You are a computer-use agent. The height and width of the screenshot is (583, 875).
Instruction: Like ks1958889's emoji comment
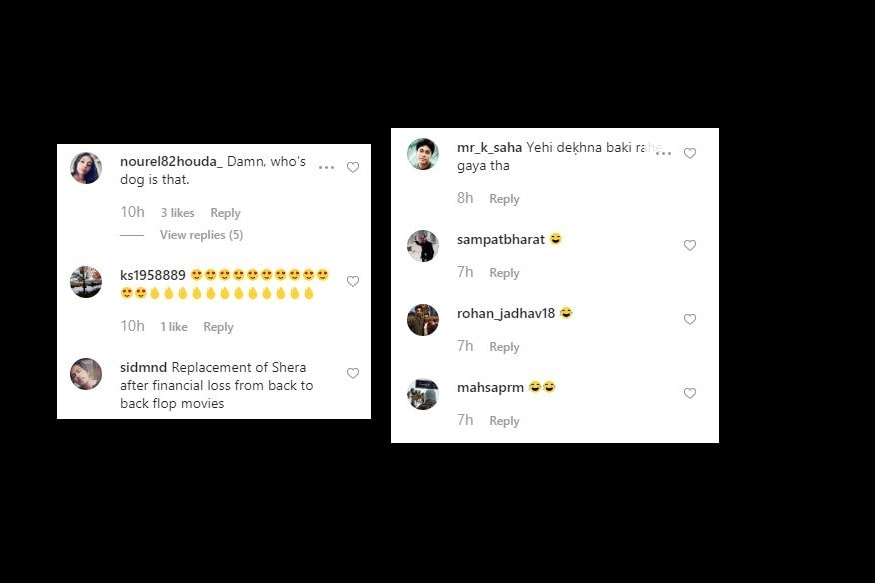pos(353,281)
